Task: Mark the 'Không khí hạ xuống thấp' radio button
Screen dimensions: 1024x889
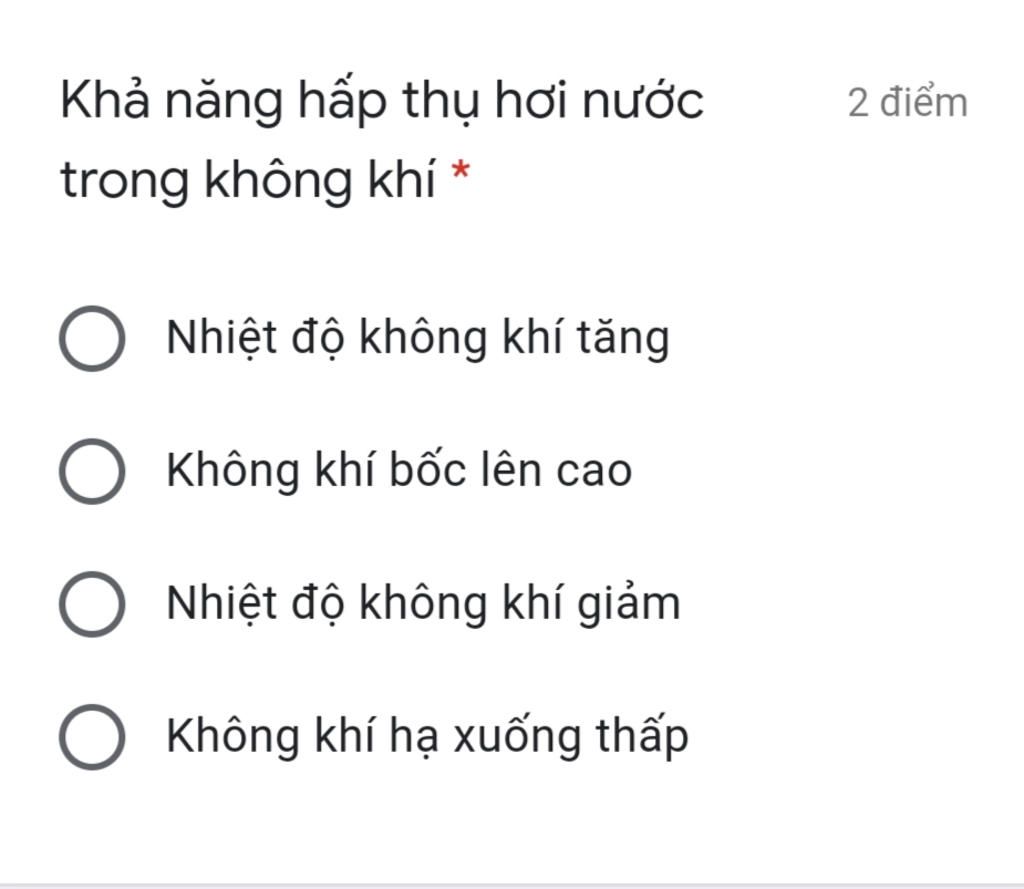Action: [92, 737]
